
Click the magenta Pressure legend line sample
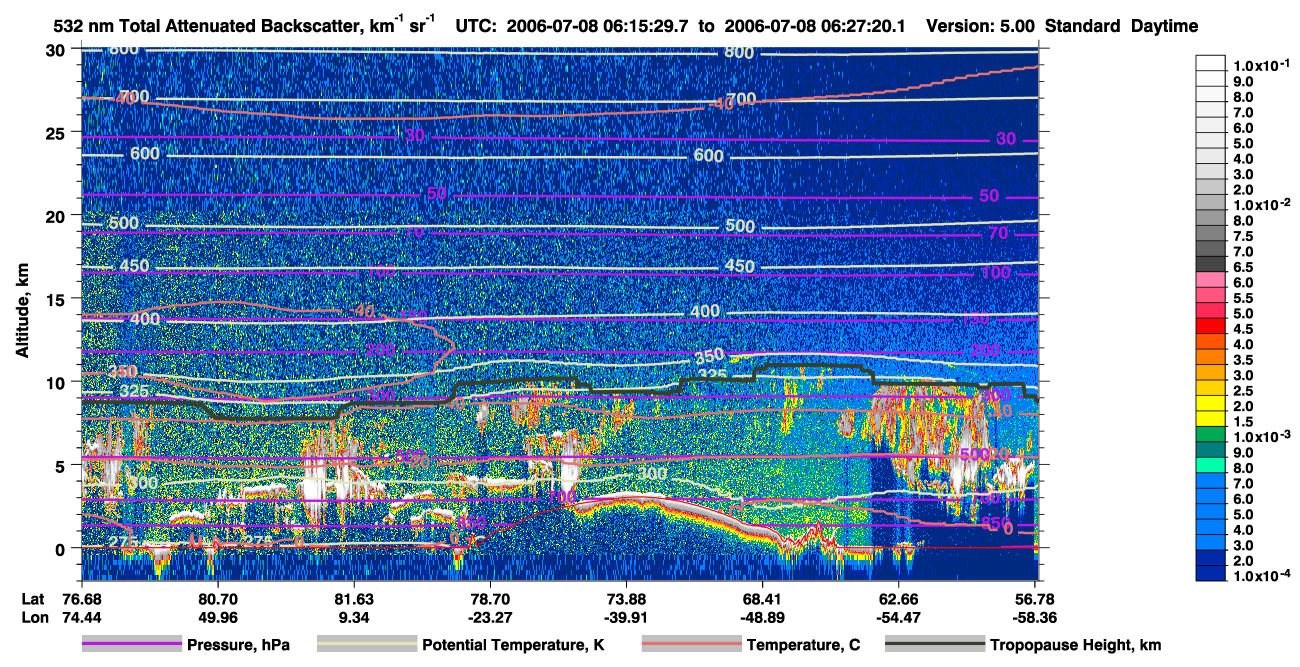(131, 645)
